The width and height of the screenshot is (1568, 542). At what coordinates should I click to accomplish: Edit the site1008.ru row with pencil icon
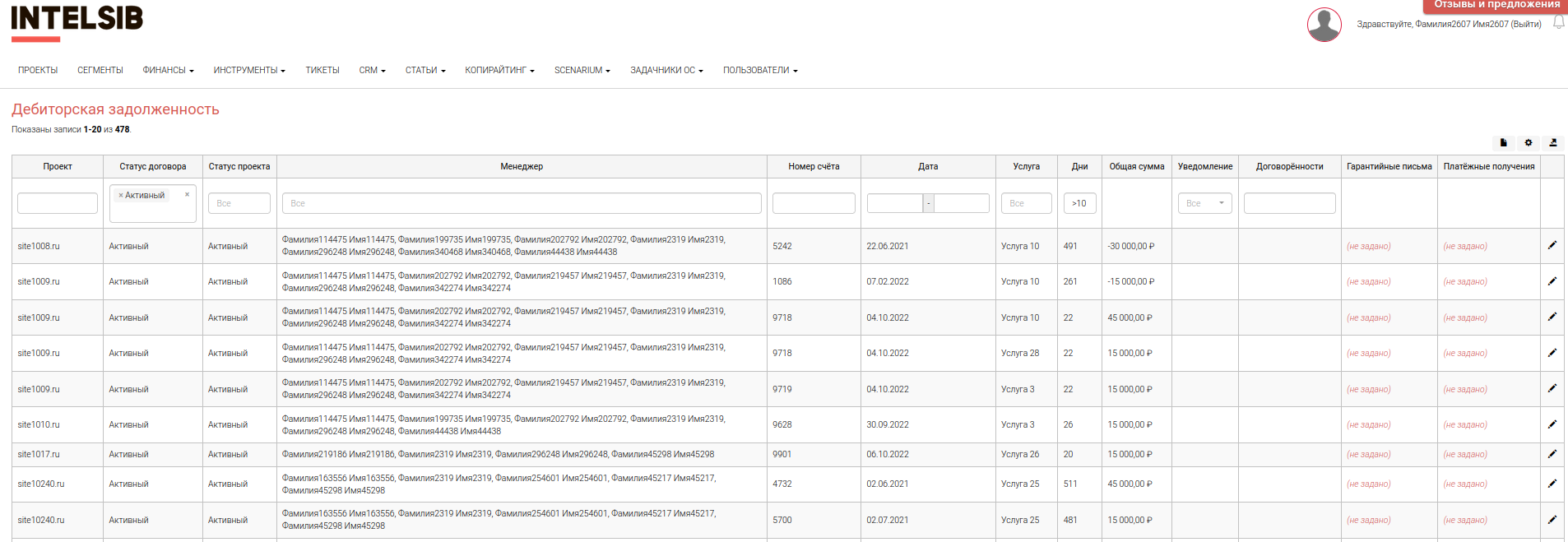1552,245
